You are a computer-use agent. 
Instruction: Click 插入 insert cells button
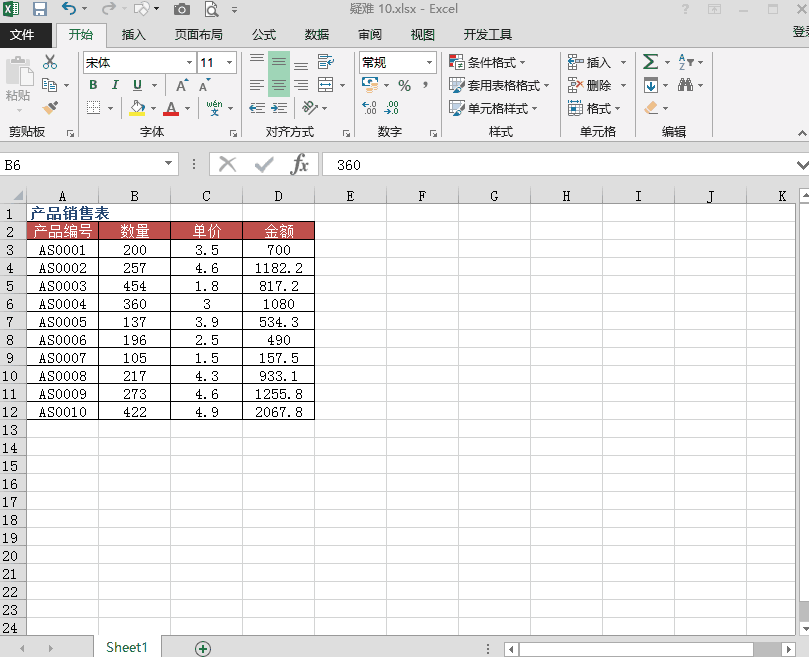coord(590,62)
